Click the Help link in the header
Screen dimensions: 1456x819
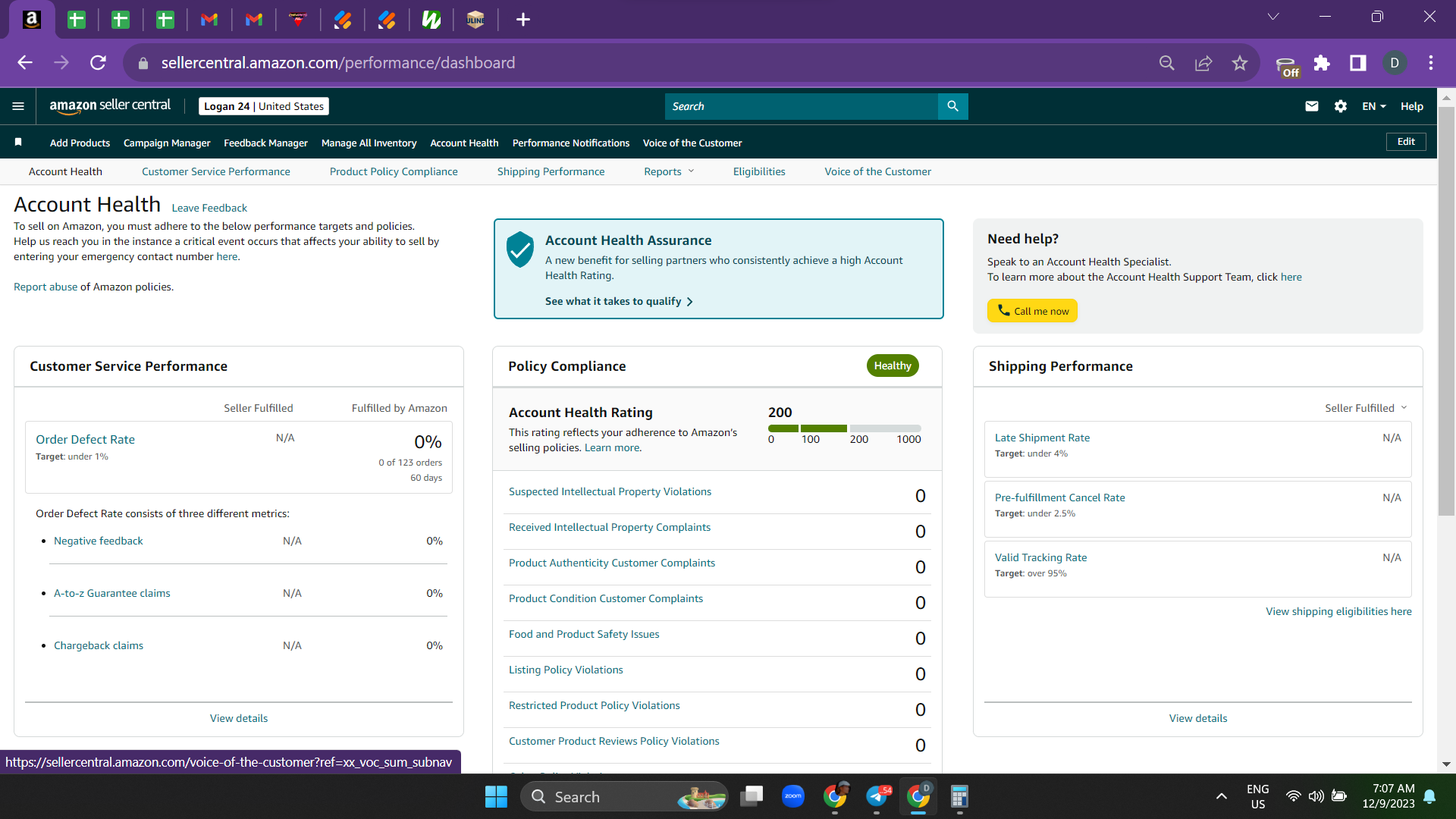click(1412, 106)
